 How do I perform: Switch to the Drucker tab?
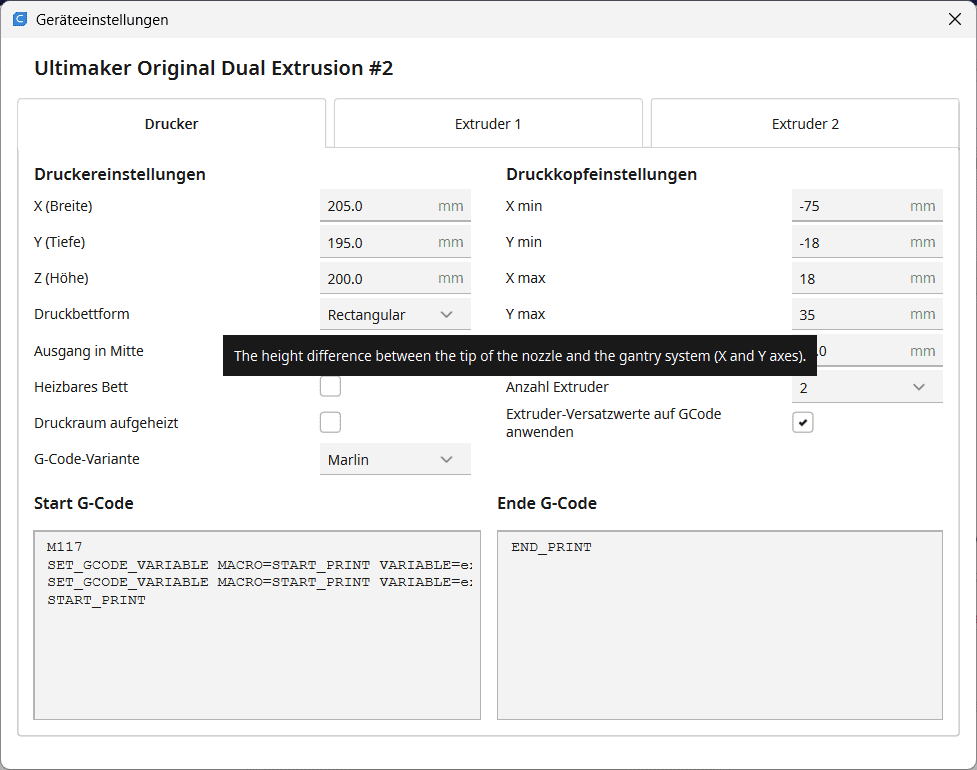click(171, 123)
